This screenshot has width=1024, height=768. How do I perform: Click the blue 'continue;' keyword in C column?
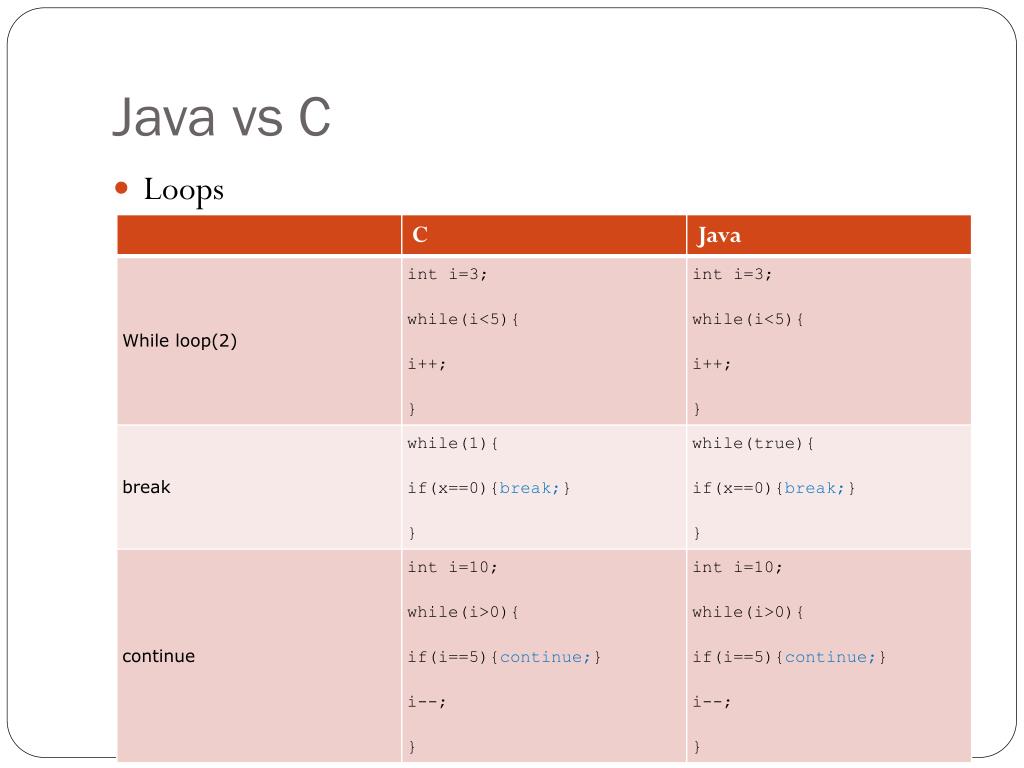click(x=545, y=657)
